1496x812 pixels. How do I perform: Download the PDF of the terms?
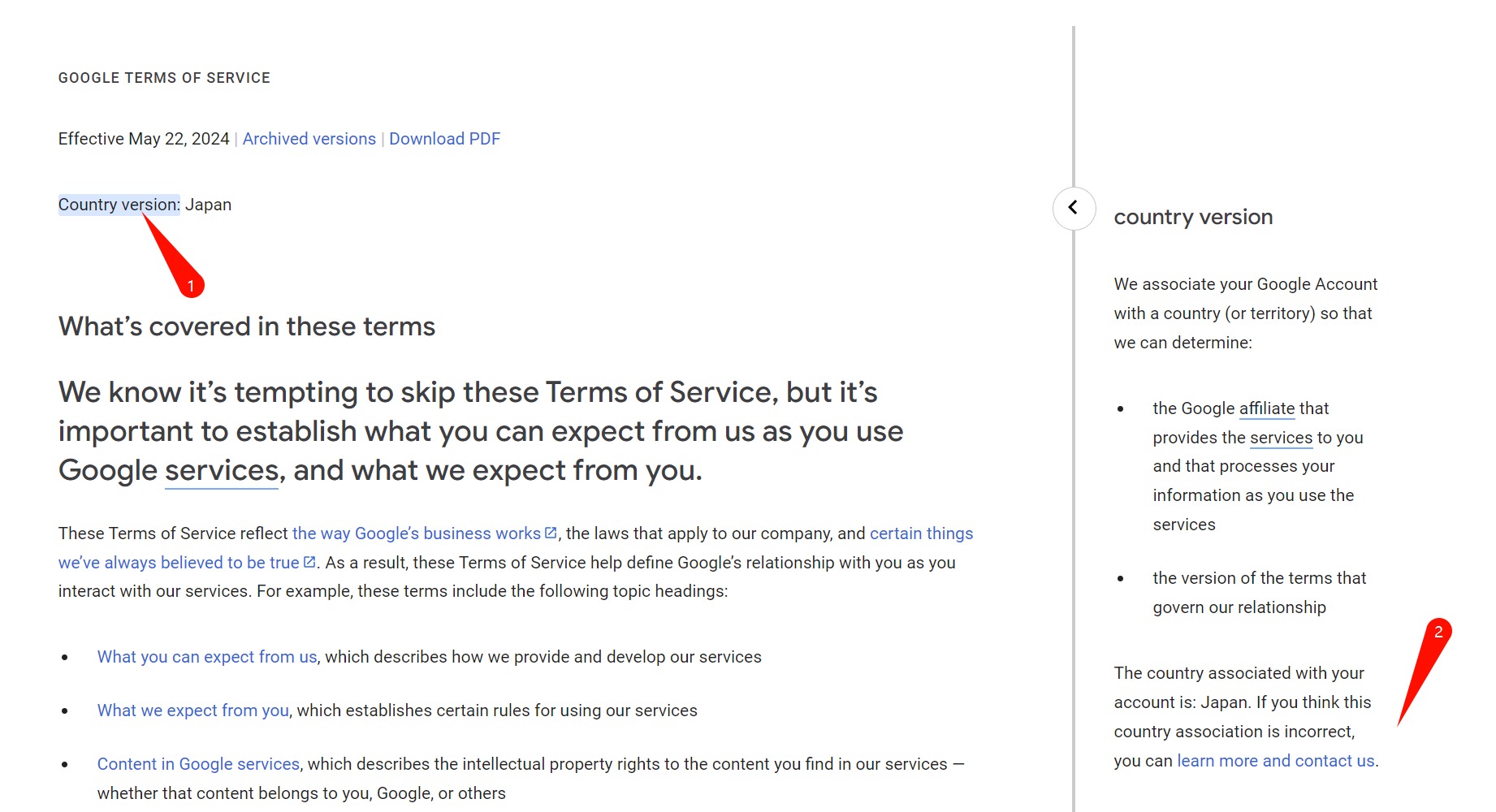click(444, 139)
